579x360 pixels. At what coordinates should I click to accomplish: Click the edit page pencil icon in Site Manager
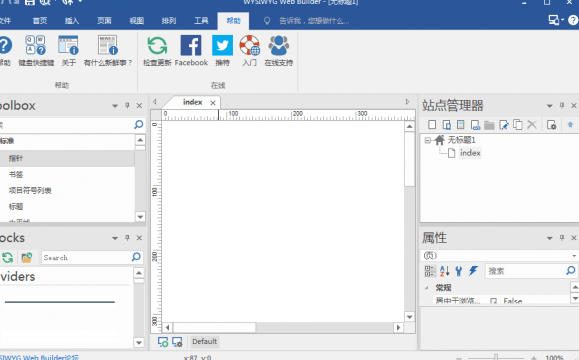pyautogui.click(x=504, y=125)
